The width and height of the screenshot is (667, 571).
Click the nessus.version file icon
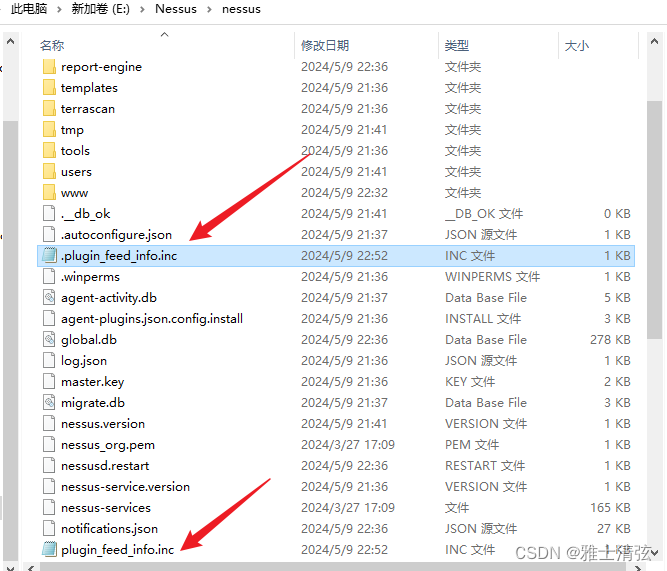tap(49, 424)
